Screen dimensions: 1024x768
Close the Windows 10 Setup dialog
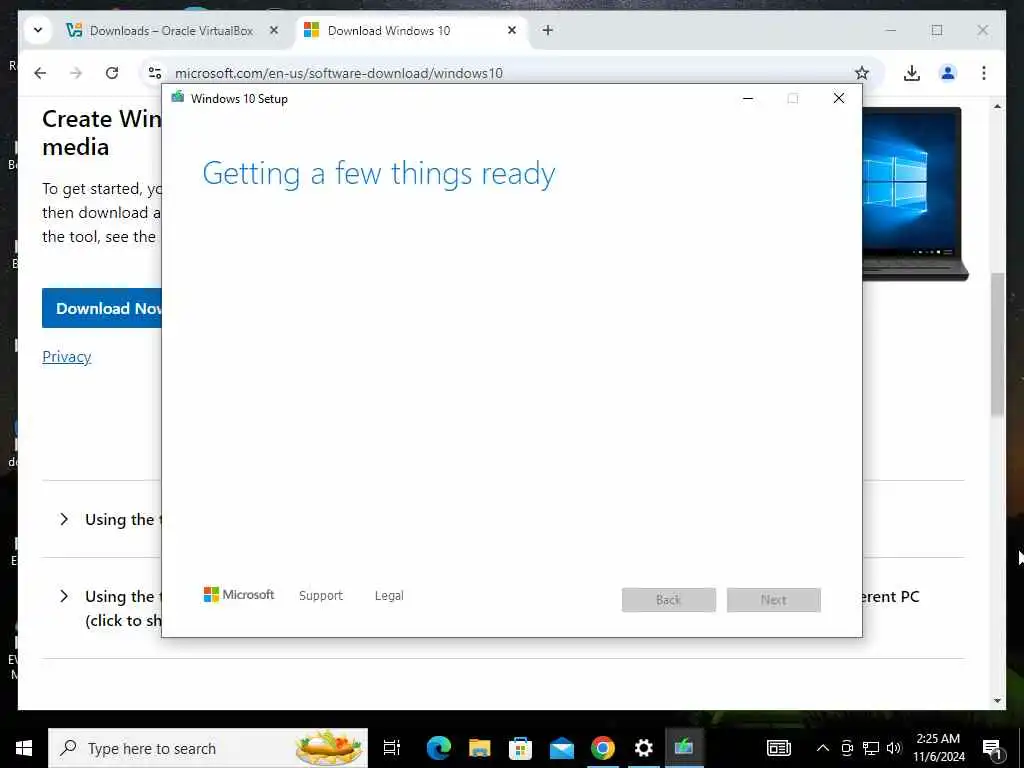tap(839, 99)
